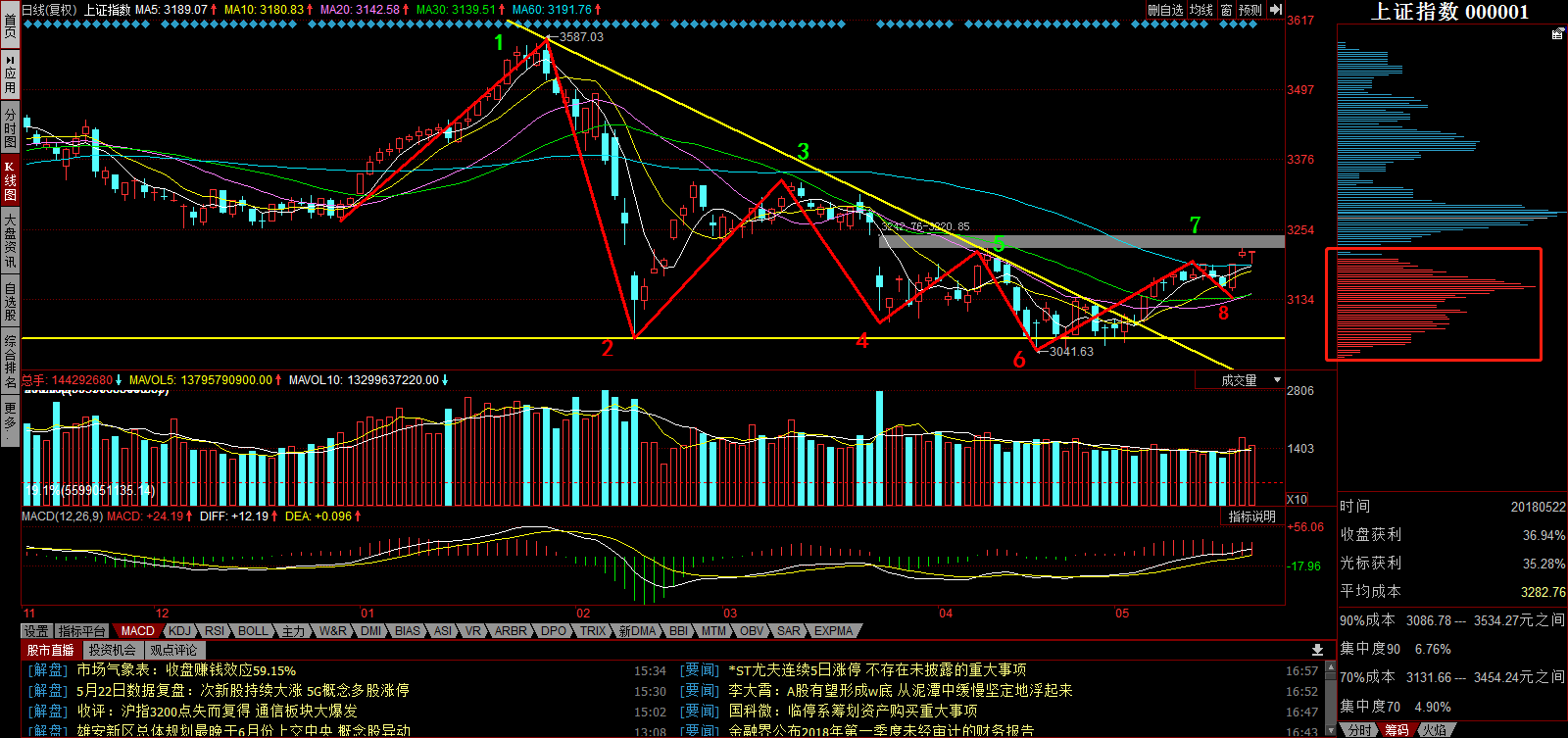
Task: Click the 设置 button below the chart
Action: (36, 631)
